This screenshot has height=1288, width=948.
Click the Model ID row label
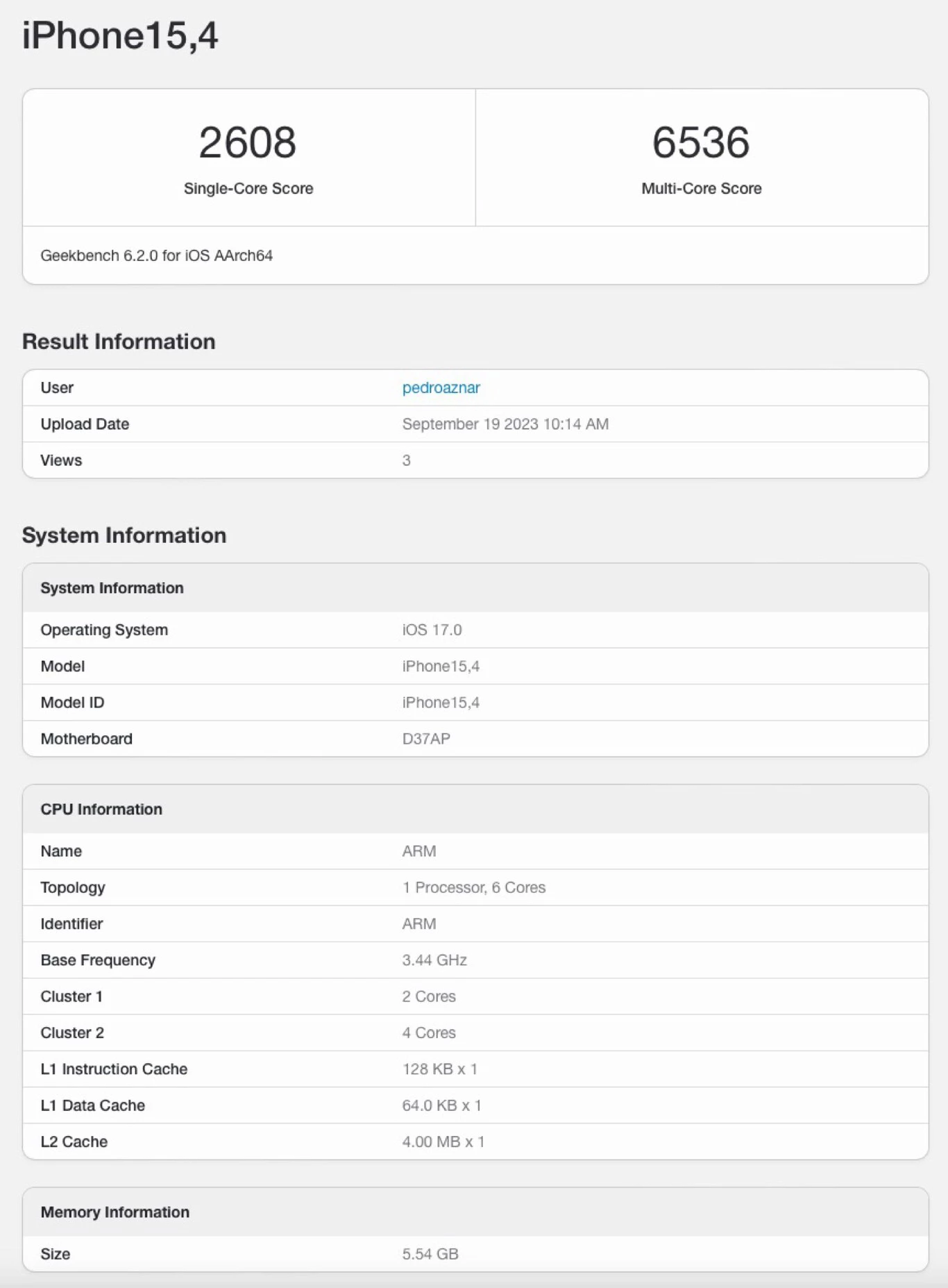coord(72,703)
